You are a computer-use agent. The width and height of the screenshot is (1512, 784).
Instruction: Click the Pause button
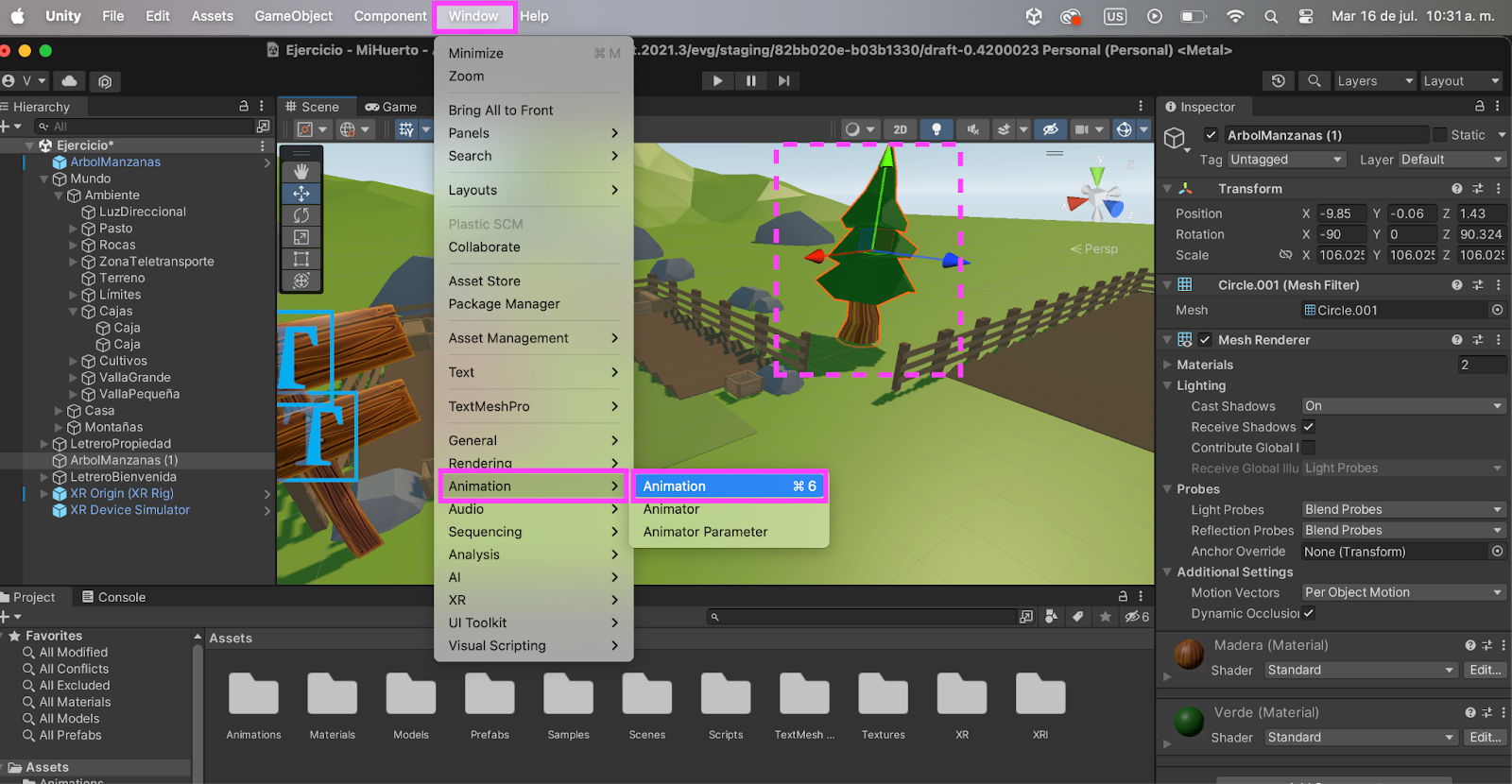(x=751, y=81)
